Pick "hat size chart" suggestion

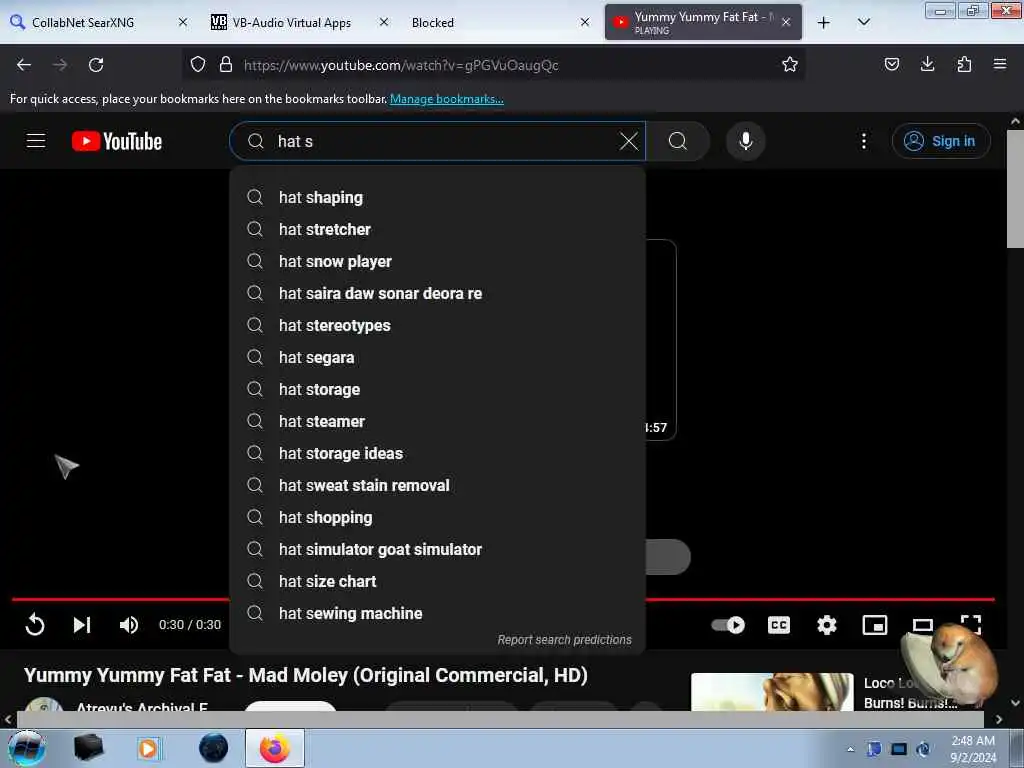pyautogui.click(x=438, y=581)
